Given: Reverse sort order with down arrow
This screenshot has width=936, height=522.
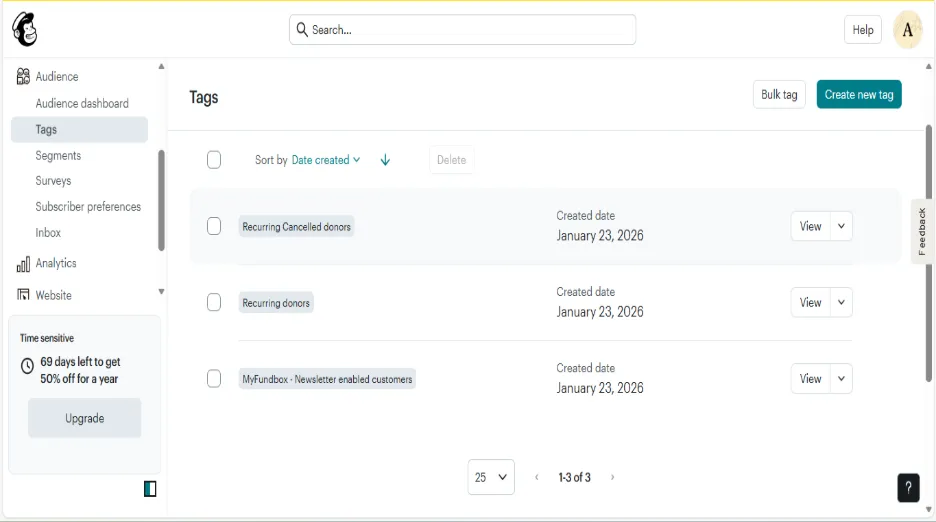Looking at the screenshot, I should coord(385,159).
